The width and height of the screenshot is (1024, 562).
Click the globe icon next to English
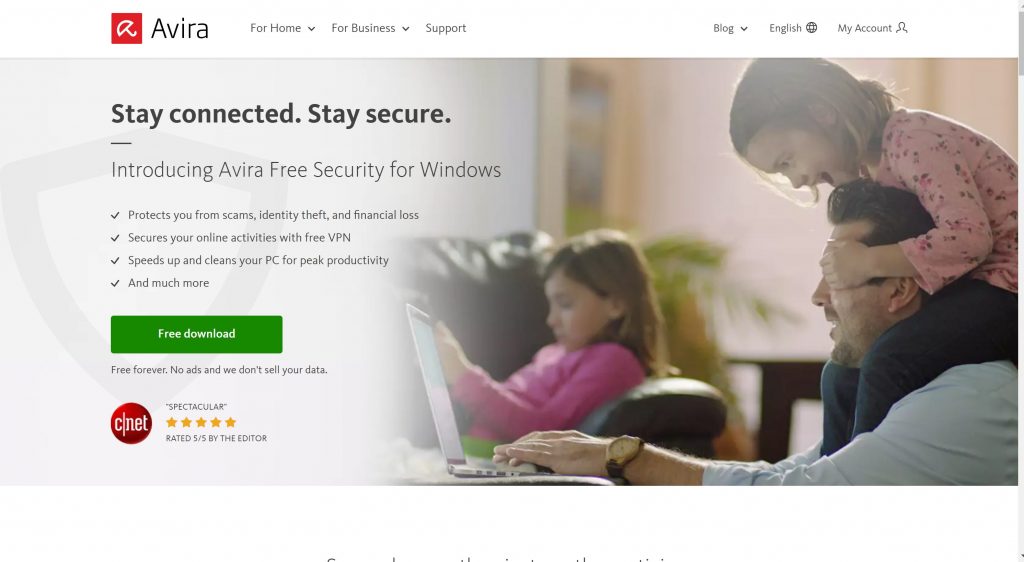811,27
